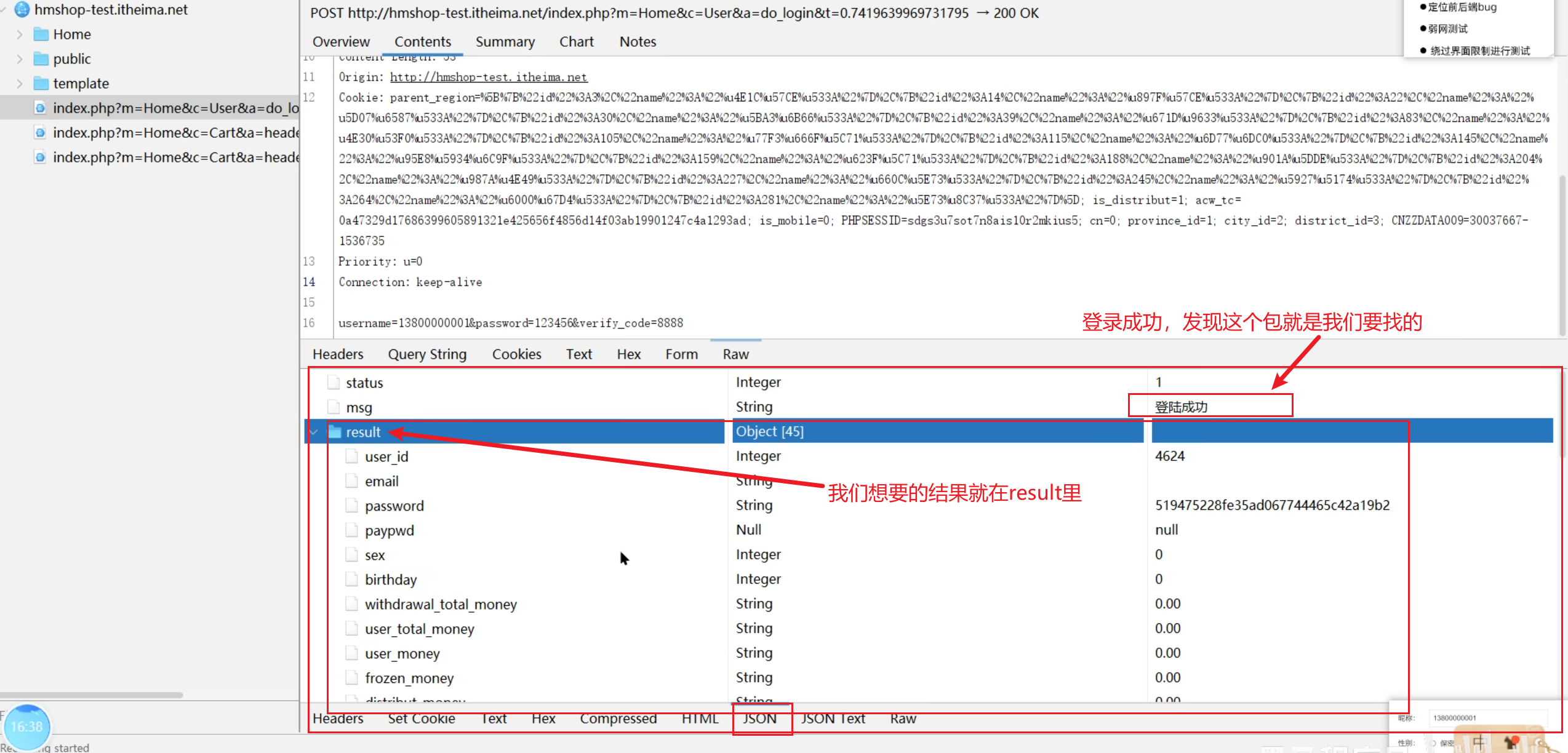1568x753 pixels.
Task: Select the Query String request tab
Action: tap(427, 354)
